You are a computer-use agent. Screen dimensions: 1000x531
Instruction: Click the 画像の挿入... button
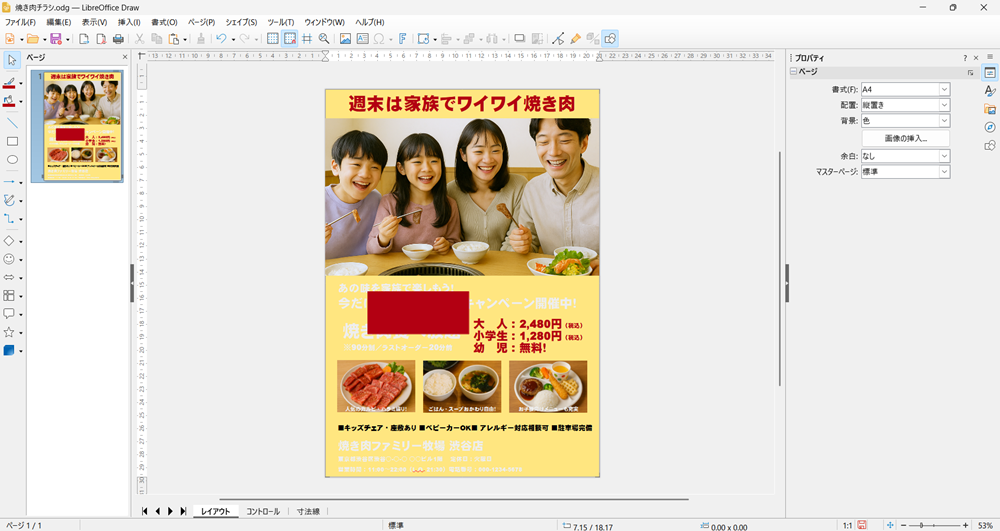pyautogui.click(x=906, y=138)
